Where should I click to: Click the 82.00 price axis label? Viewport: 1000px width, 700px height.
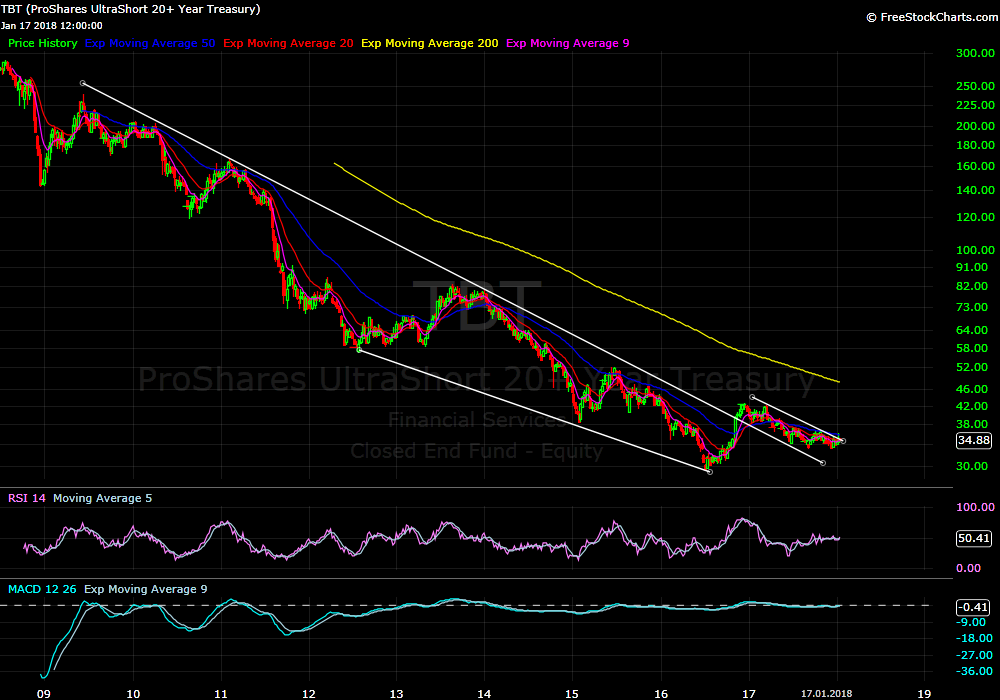point(972,286)
